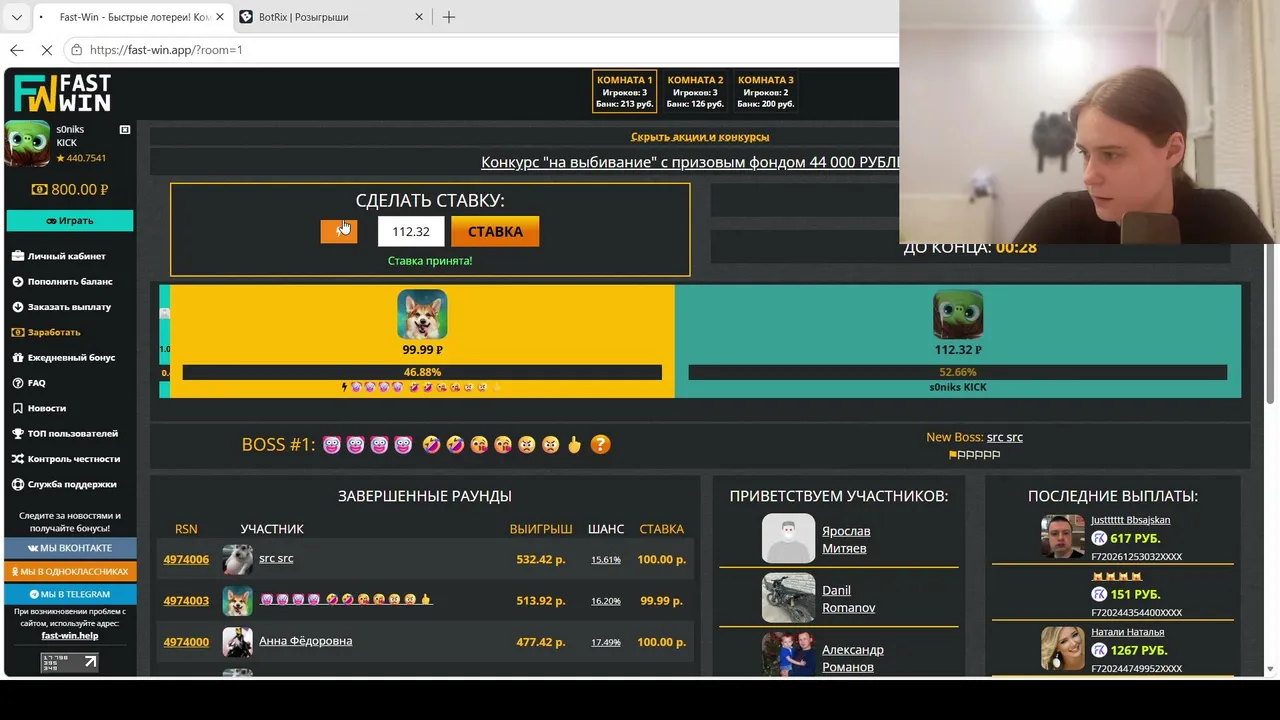
Task: Click the 15.61% chance value
Action: click(x=606, y=560)
